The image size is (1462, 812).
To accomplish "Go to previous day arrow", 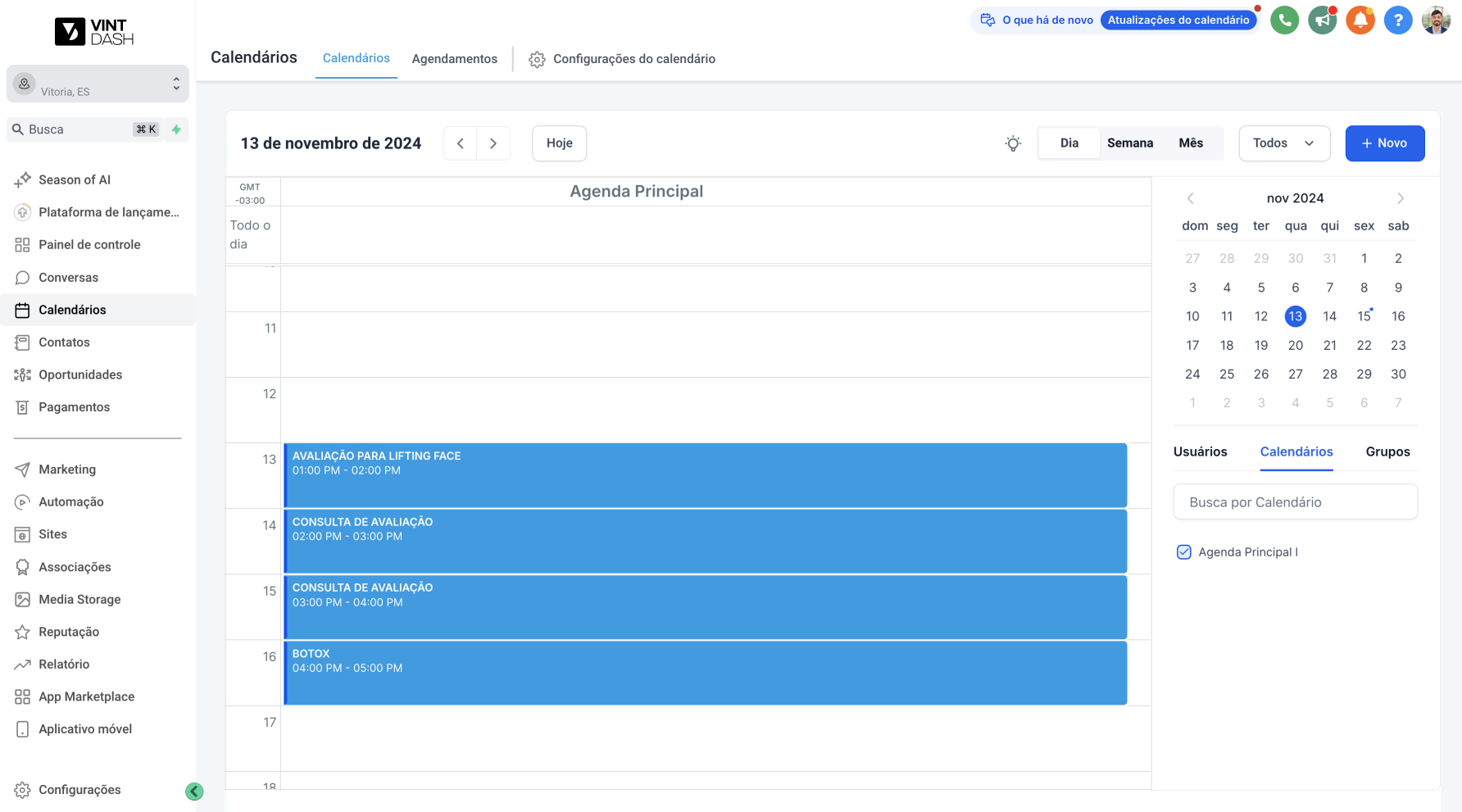I will point(461,143).
